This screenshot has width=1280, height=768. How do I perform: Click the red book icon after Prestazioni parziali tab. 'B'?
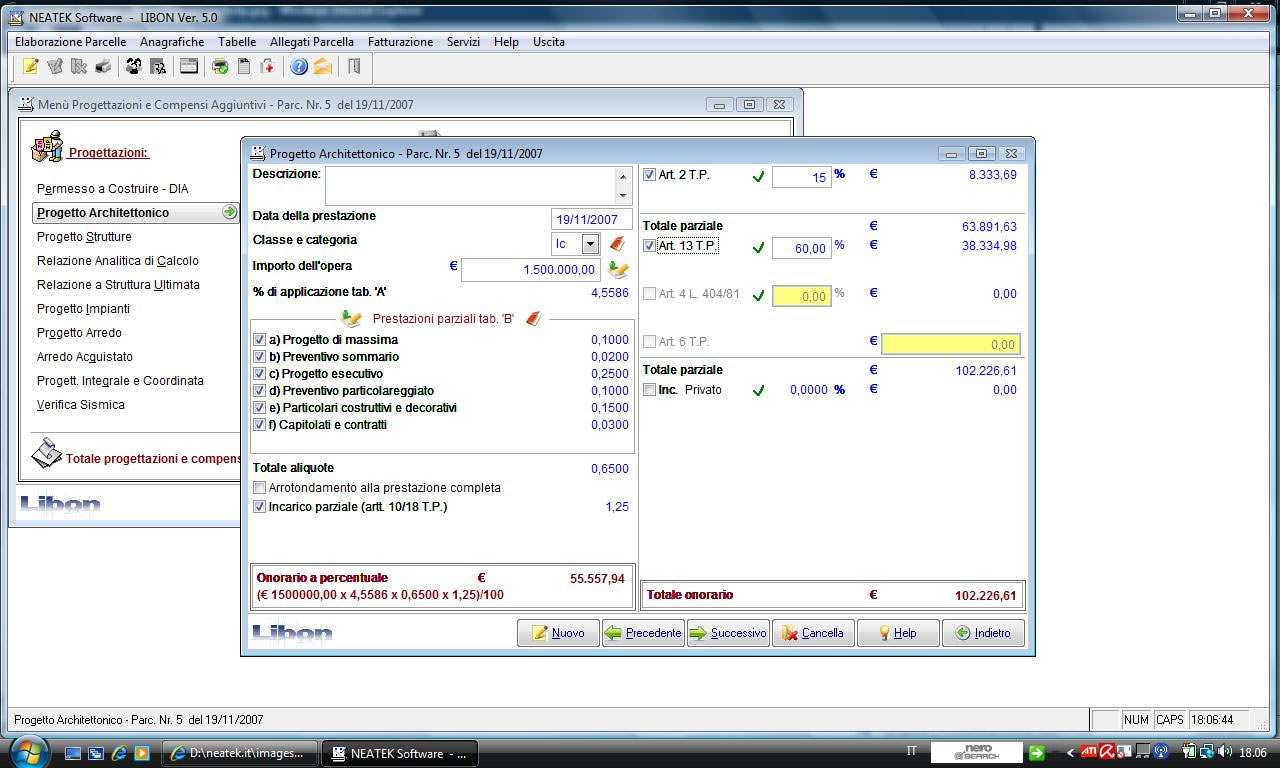pyautogui.click(x=533, y=318)
